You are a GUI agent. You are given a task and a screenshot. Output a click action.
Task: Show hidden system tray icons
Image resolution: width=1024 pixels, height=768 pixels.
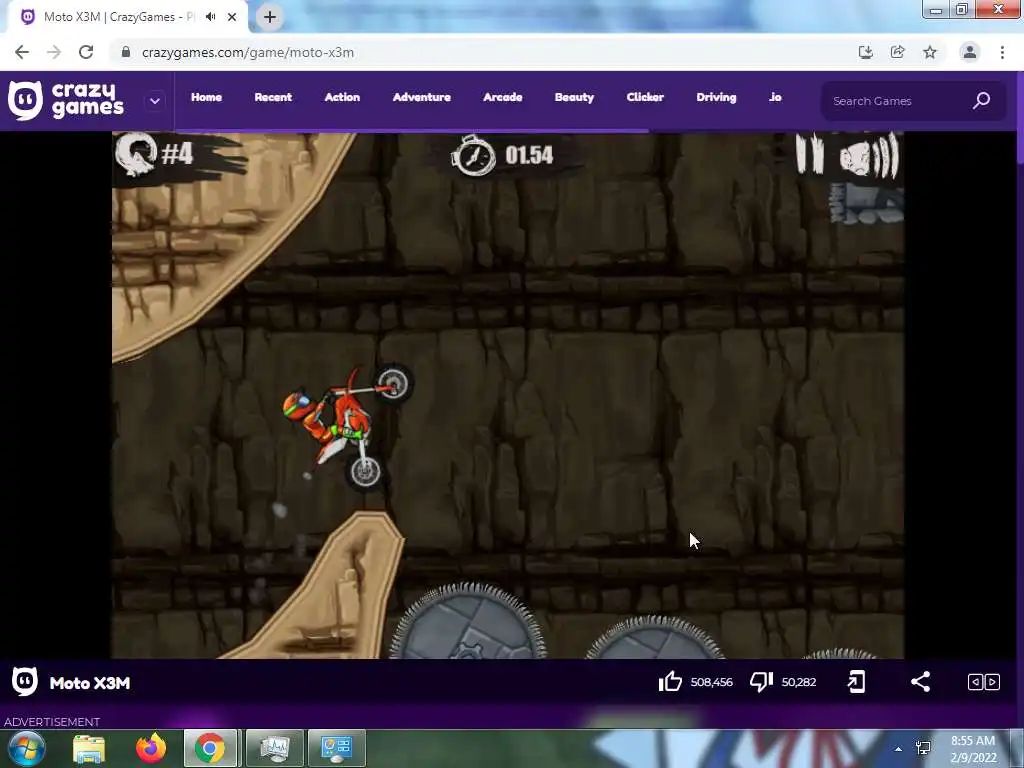click(x=899, y=749)
